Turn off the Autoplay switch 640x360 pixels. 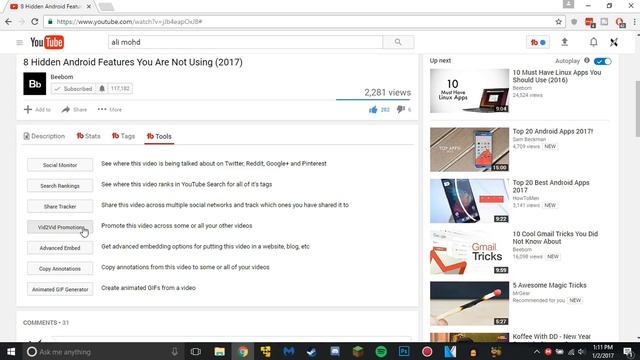(x=602, y=61)
